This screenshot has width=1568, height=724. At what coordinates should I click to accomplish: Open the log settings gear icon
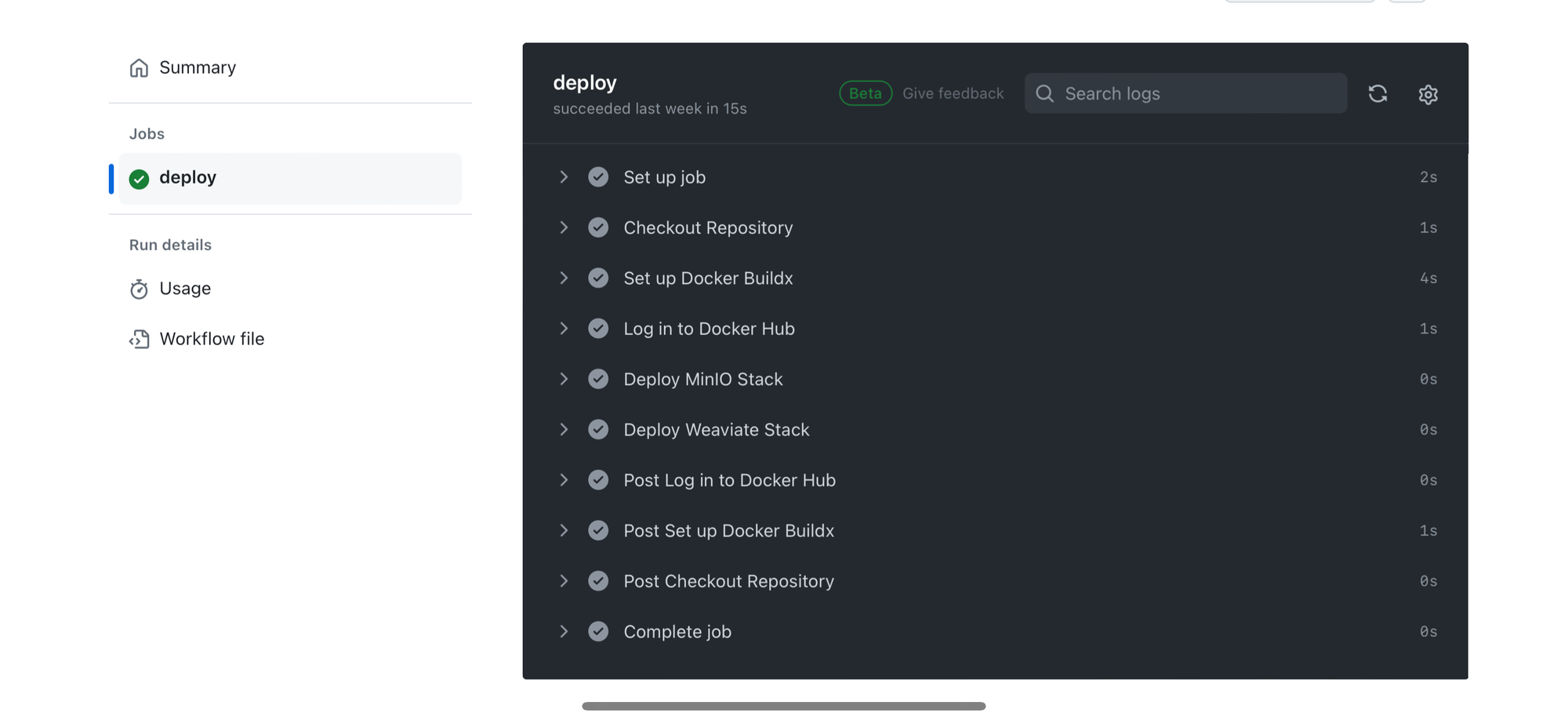point(1428,94)
